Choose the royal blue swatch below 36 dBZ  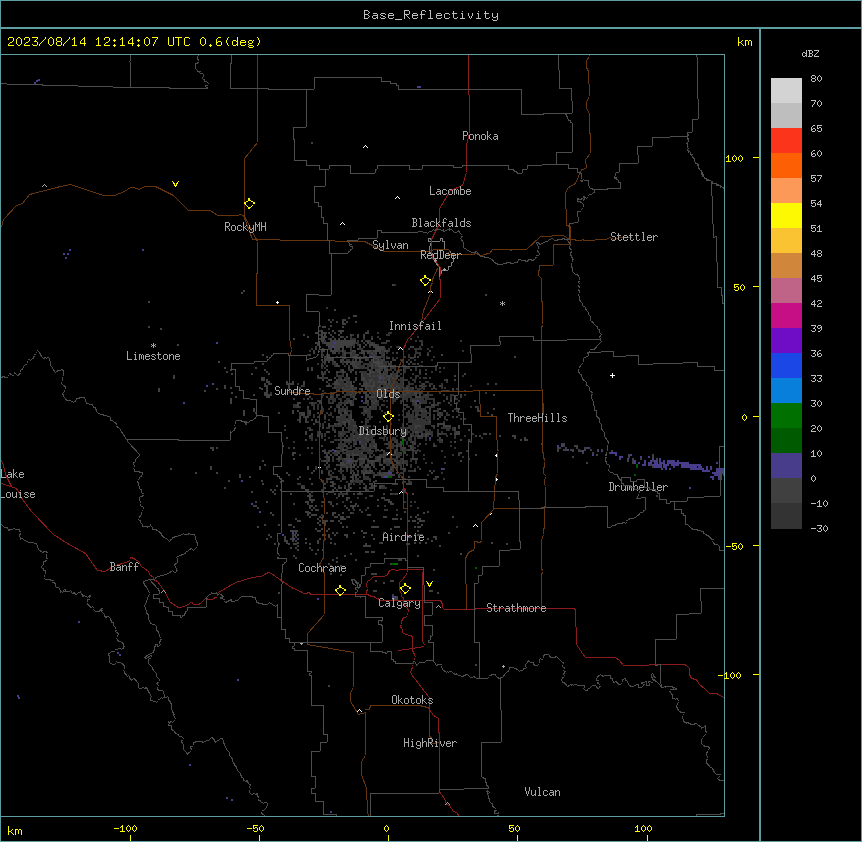click(x=786, y=365)
